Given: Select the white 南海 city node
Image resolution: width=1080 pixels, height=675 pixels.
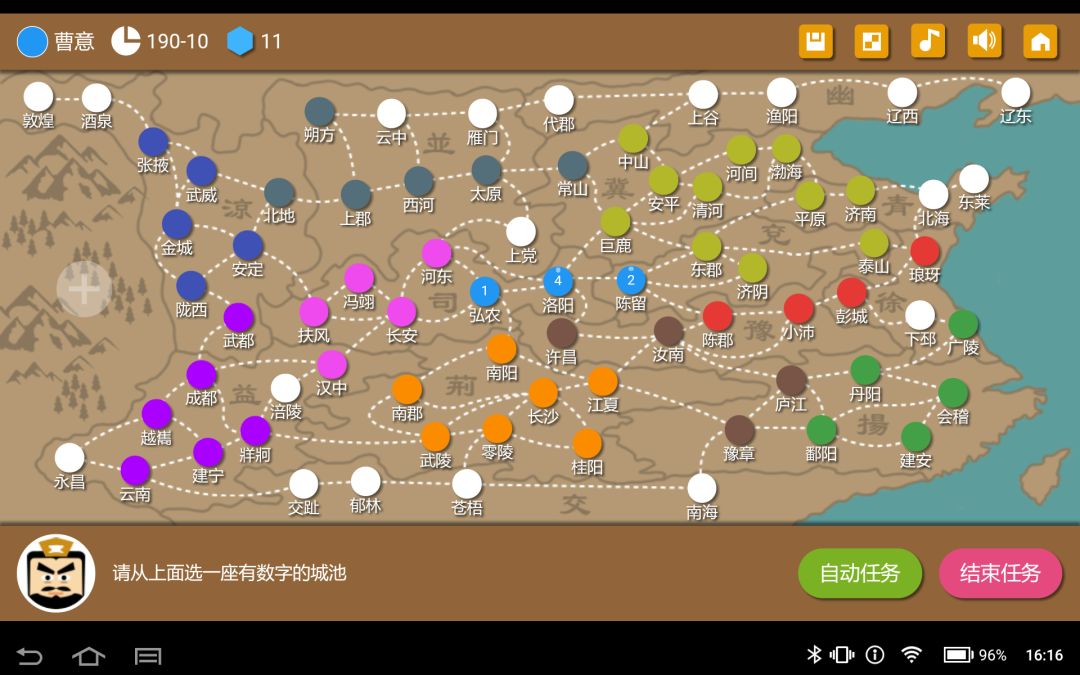Looking at the screenshot, I should point(702,488).
